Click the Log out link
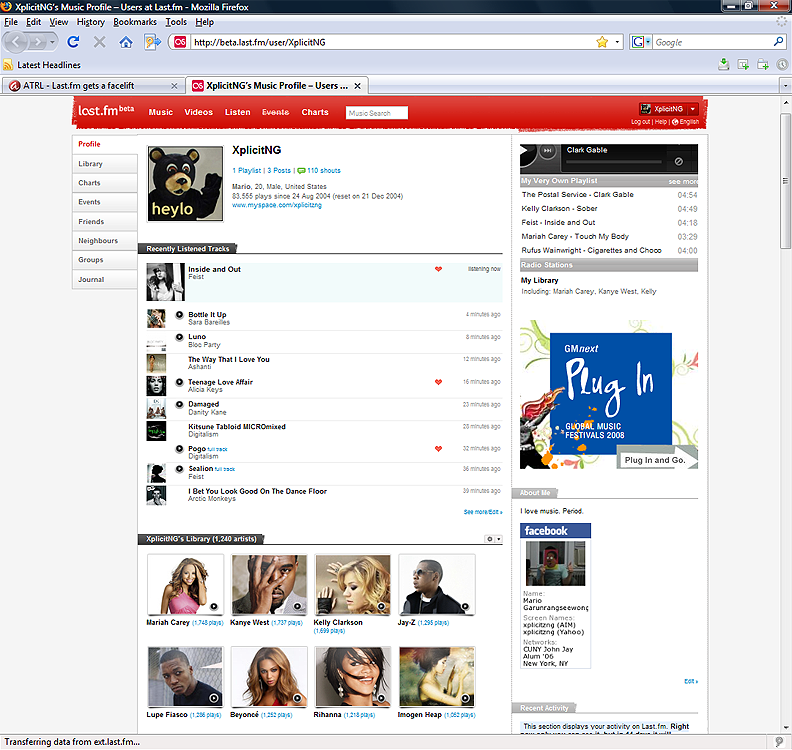Image resolution: width=792 pixels, height=750 pixels. (x=640, y=122)
